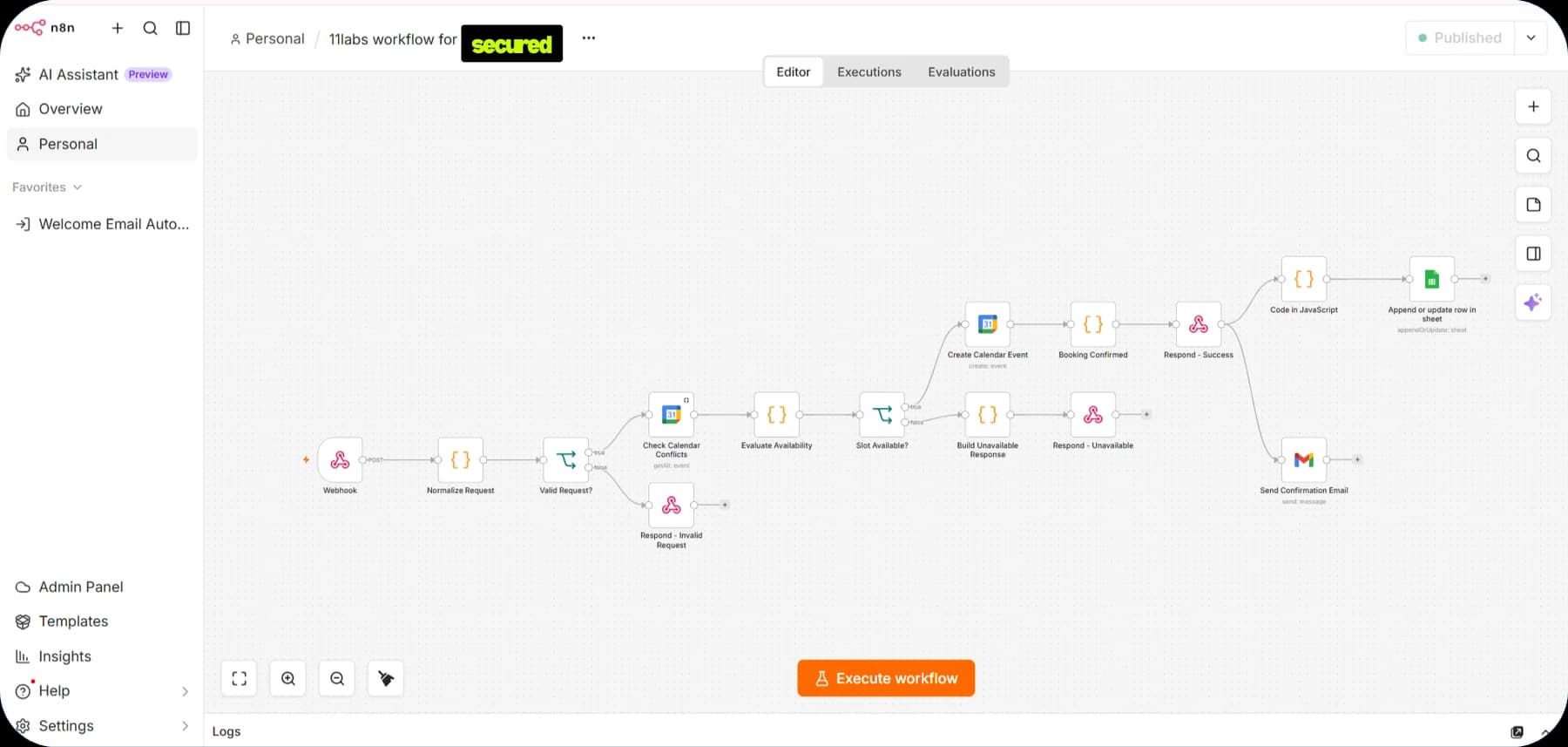The image size is (1568, 747).
Task: Click the Execute workflow button
Action: (x=886, y=678)
